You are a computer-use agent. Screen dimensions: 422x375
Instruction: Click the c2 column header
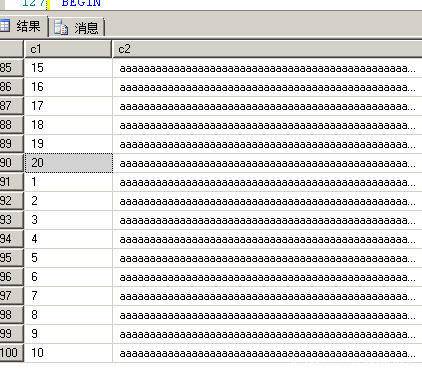[267, 49]
